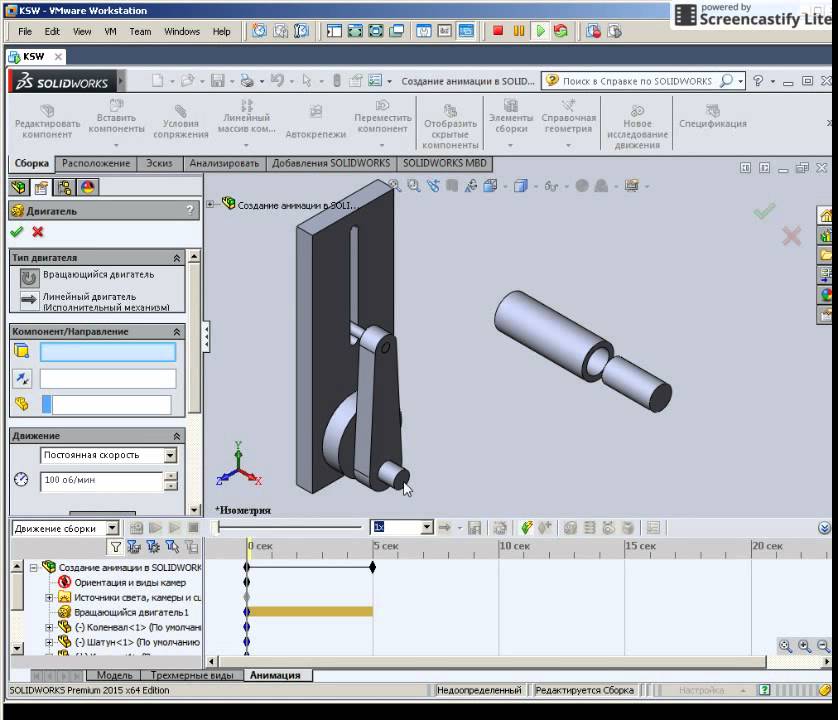This screenshot has width=838, height=720.
Task: Expand the Шатун<1> tree node
Action: 49,642
